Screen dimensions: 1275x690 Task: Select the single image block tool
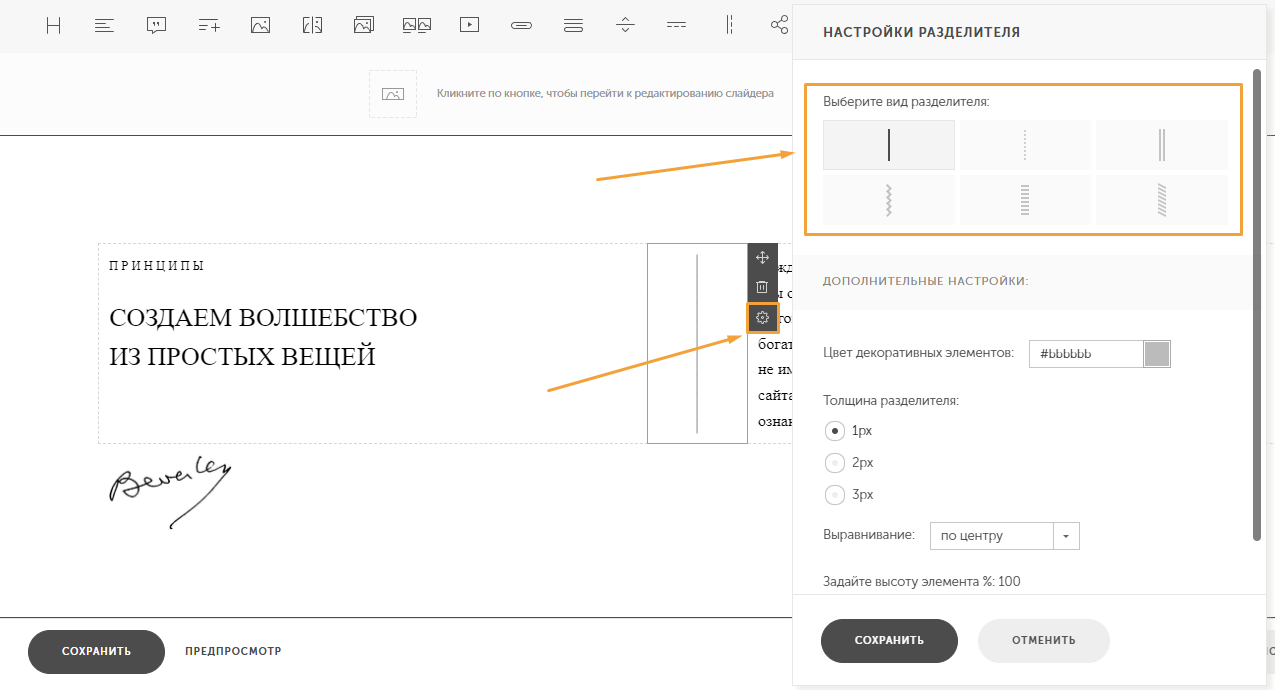point(260,26)
